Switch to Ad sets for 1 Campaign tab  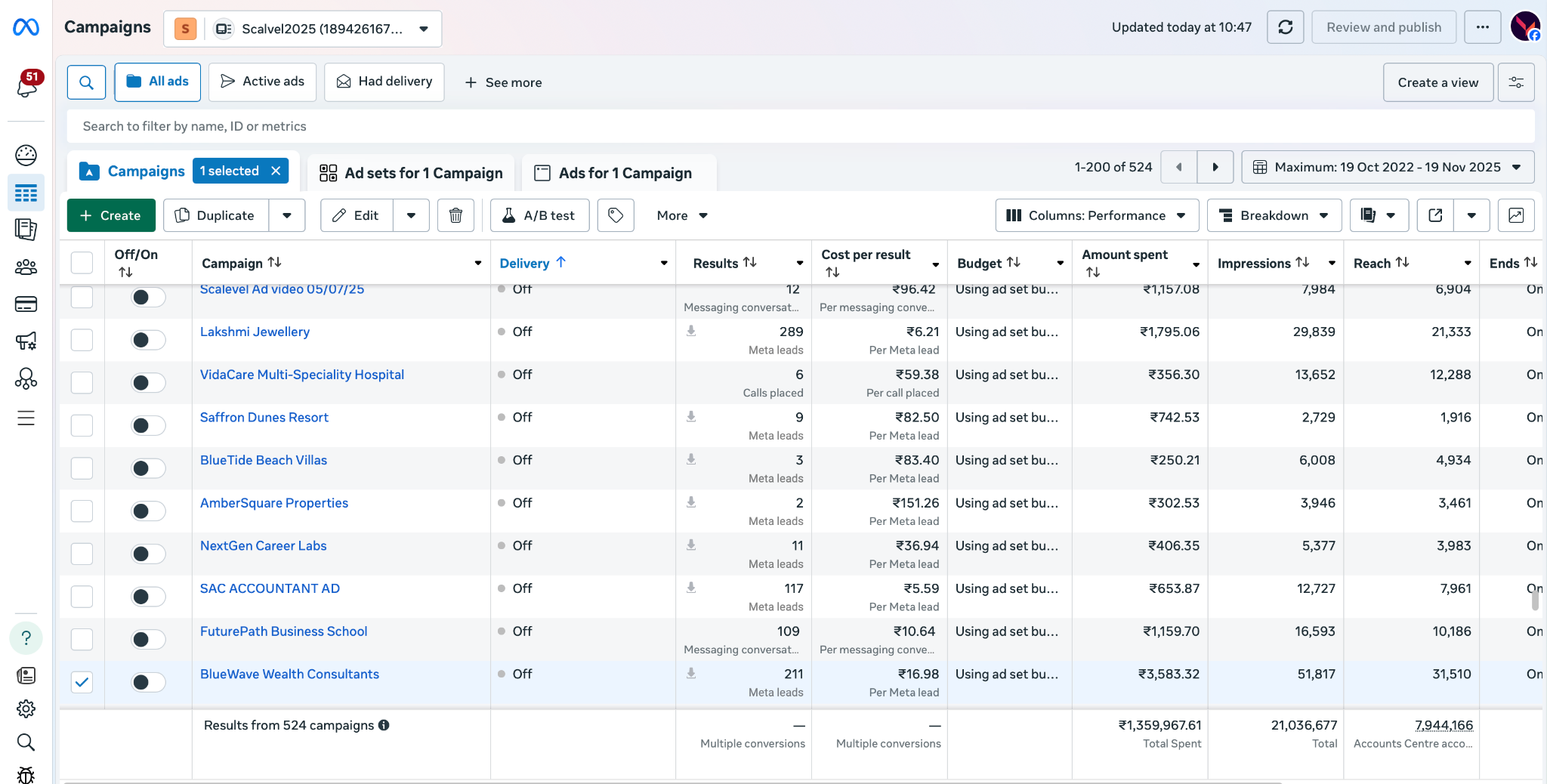(411, 173)
